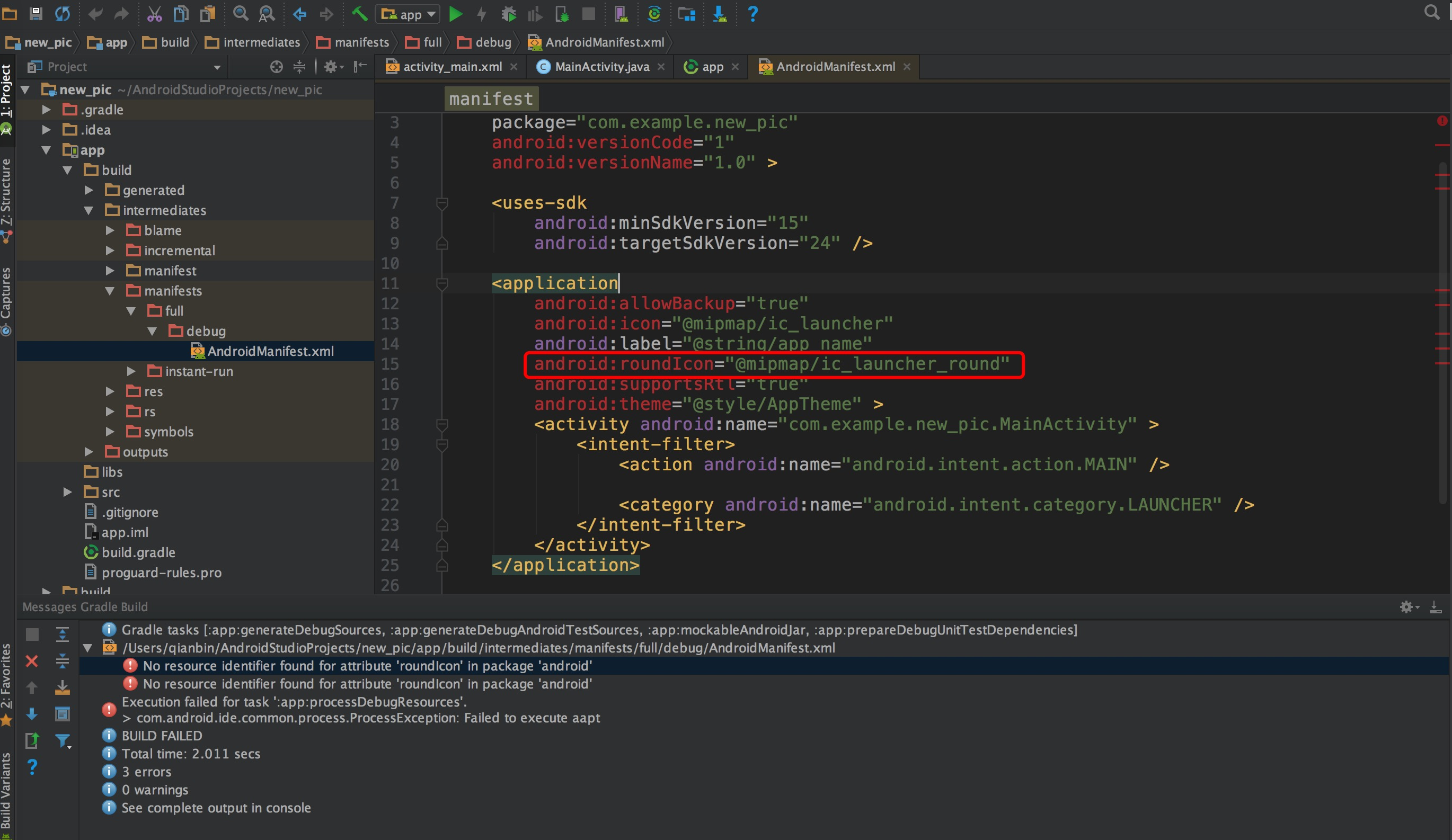
Task: Expand the generated folder
Action: click(90, 190)
